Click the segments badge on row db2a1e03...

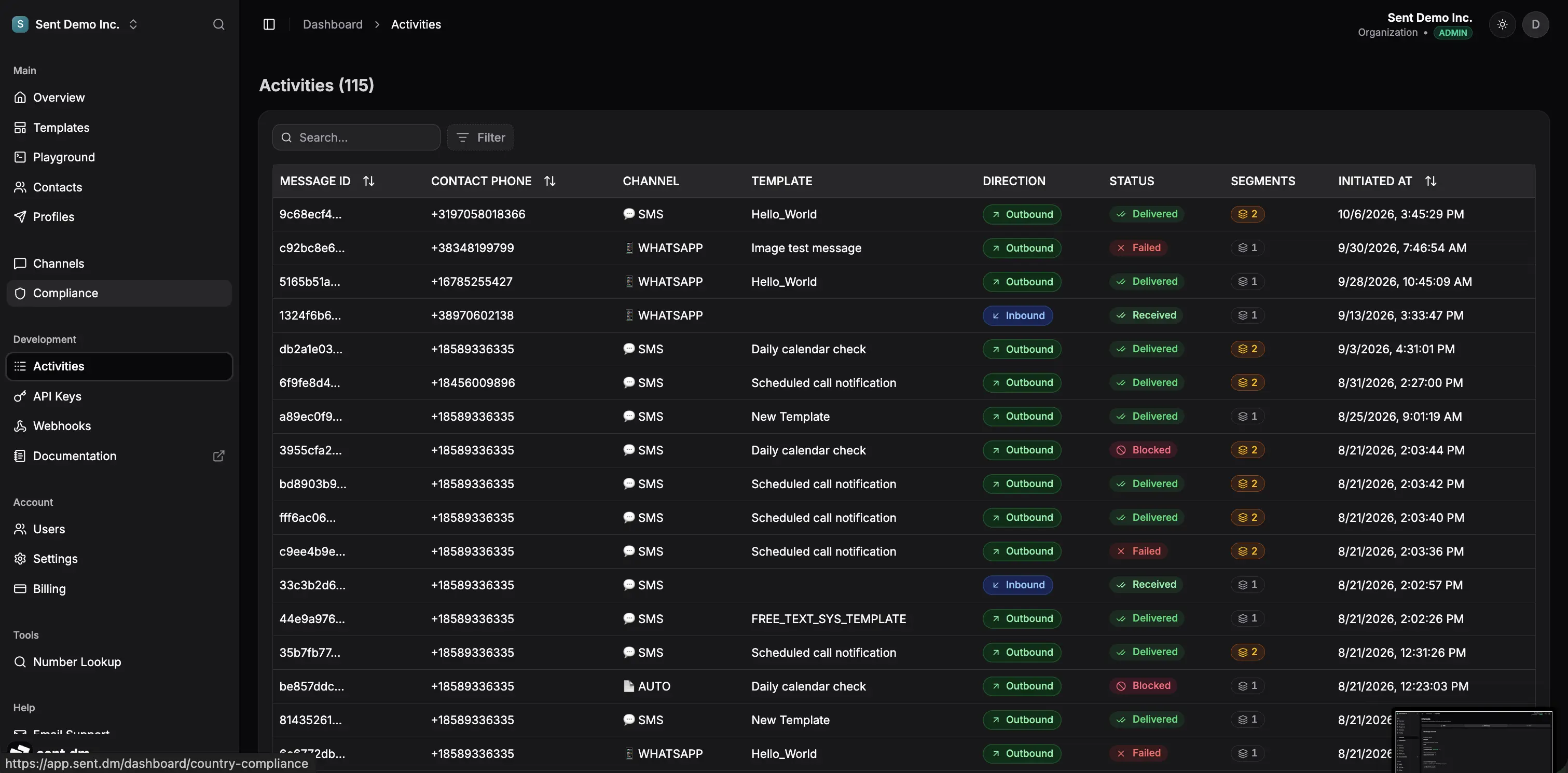[1247, 349]
